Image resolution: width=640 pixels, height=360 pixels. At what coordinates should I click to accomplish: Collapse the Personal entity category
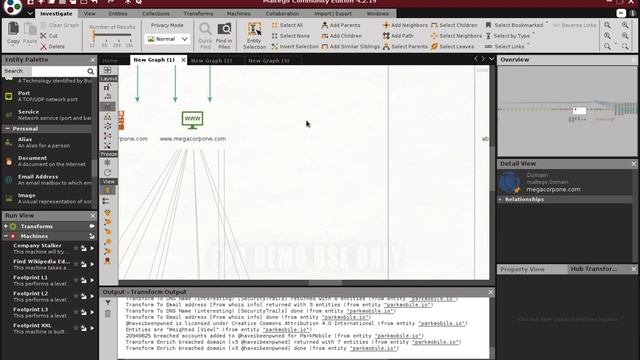point(7,129)
